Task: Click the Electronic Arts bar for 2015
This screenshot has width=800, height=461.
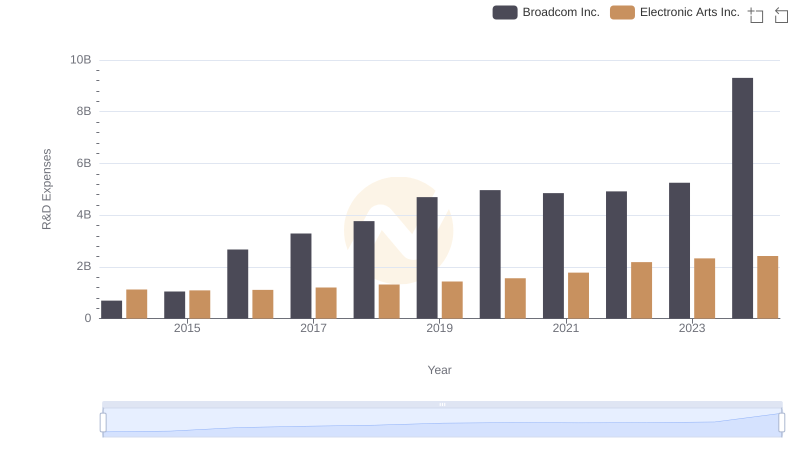Action: pos(199,304)
